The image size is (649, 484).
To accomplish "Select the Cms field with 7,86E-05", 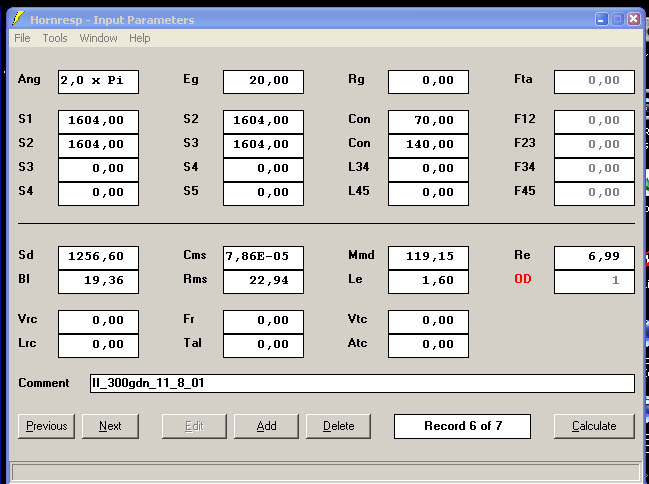I will 262,257.
